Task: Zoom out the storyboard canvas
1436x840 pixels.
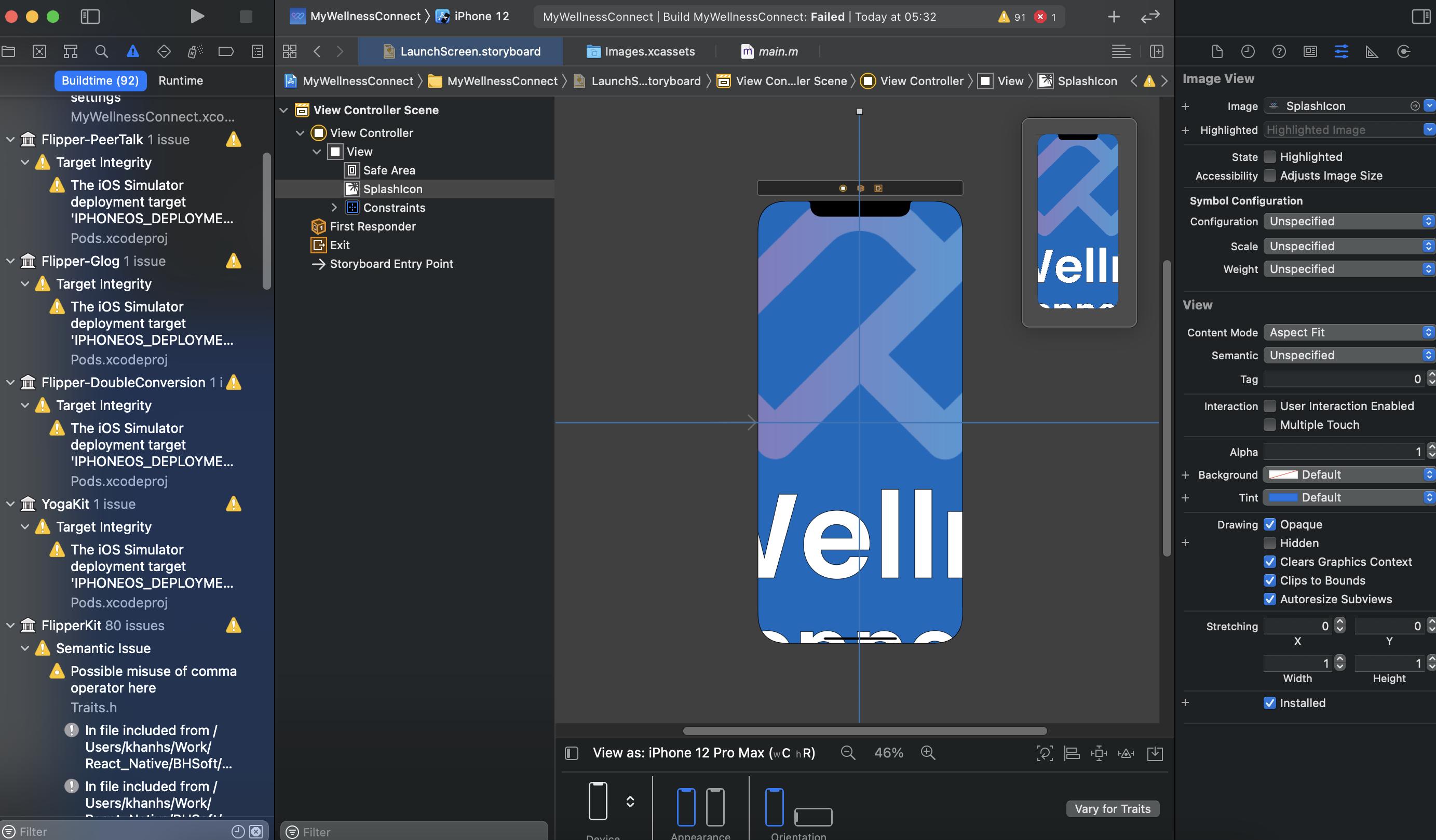Action: (x=848, y=753)
